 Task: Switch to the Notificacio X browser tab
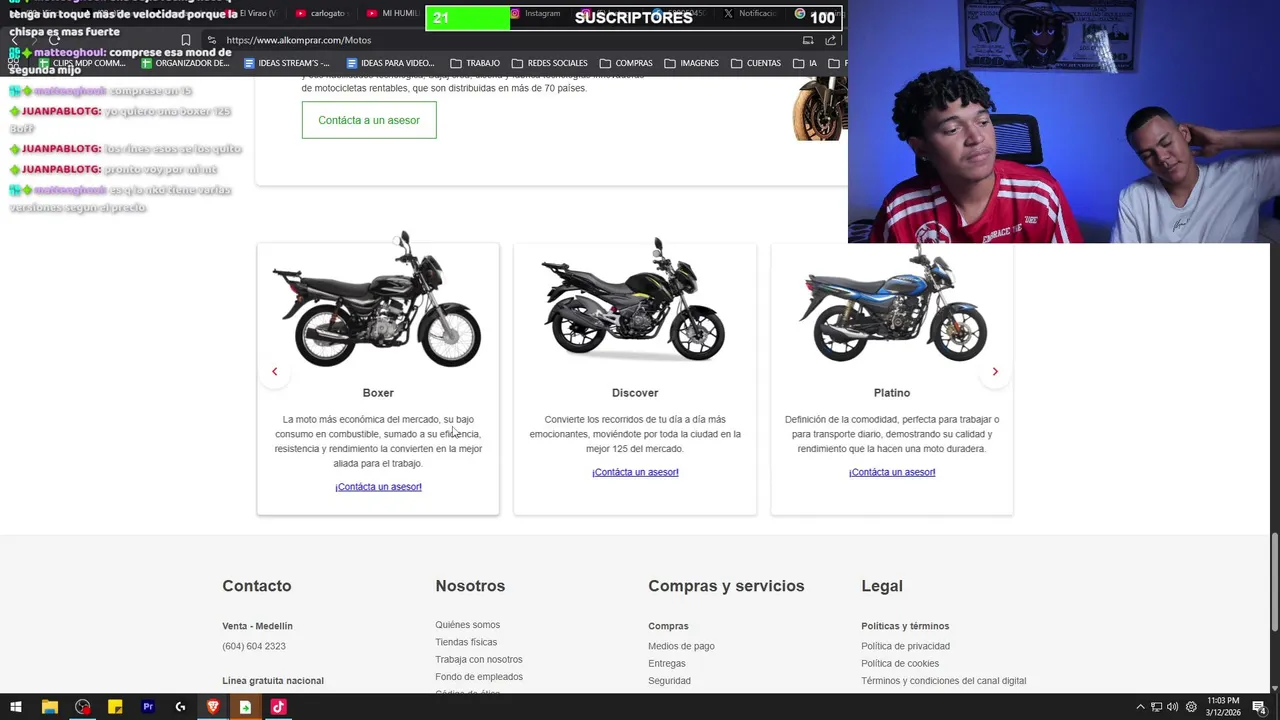coord(750,13)
